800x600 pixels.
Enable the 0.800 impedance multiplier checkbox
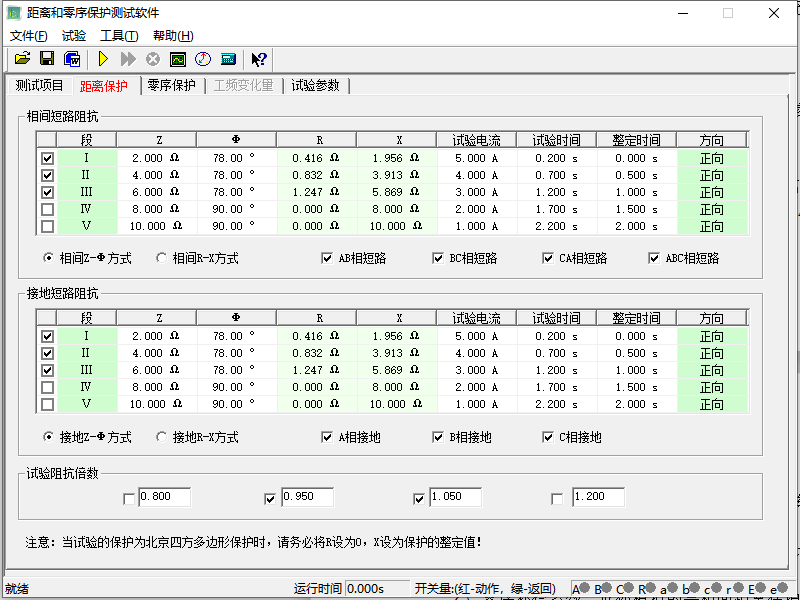128,498
